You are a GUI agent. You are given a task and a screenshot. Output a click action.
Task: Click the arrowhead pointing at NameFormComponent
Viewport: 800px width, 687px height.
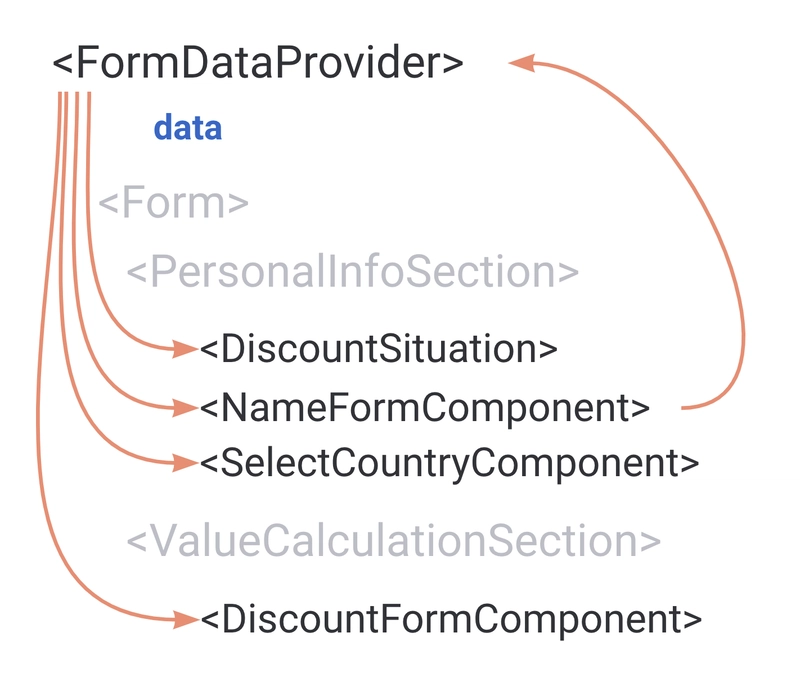coord(186,407)
